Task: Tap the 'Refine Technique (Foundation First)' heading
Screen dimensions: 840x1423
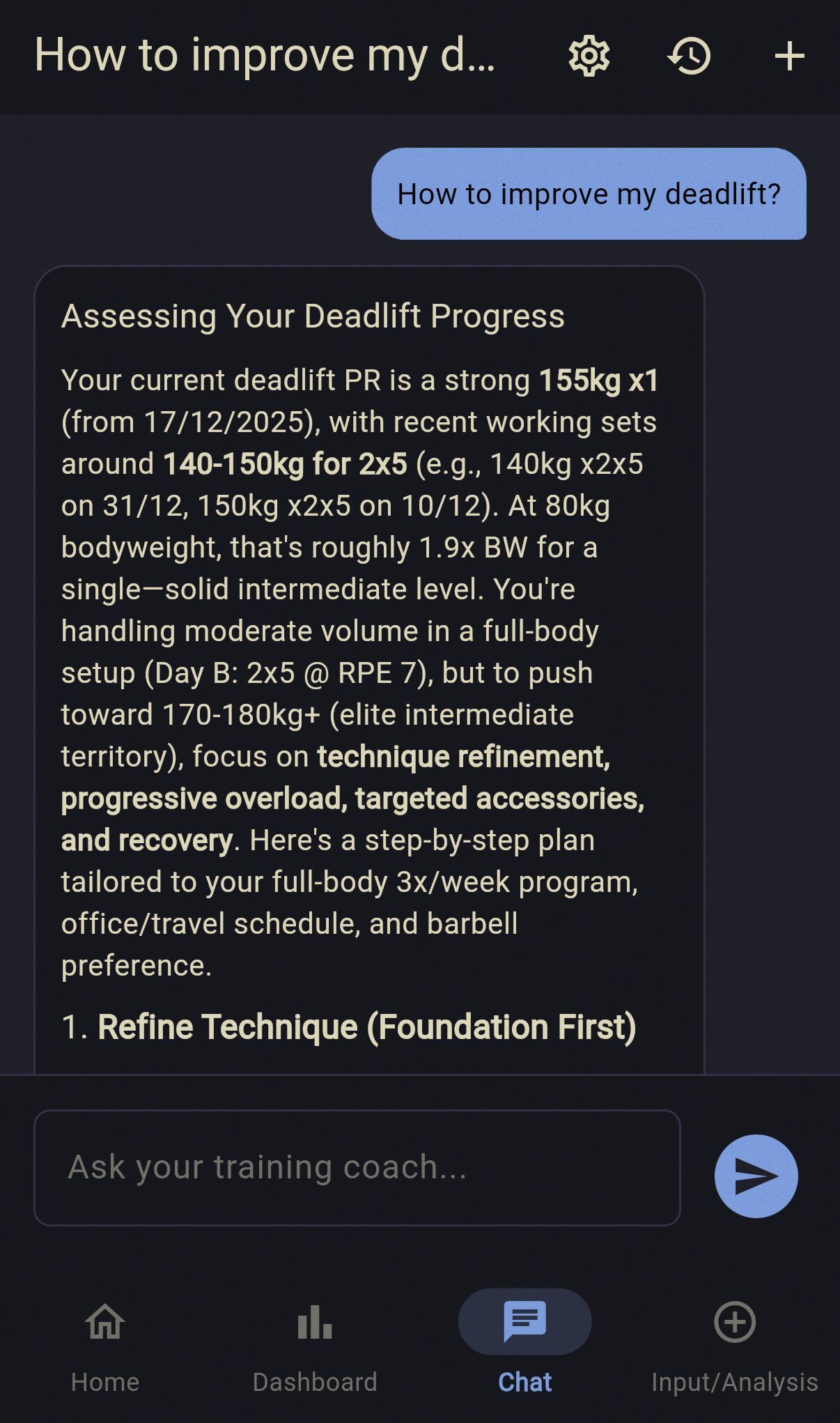Action: 350,1026
